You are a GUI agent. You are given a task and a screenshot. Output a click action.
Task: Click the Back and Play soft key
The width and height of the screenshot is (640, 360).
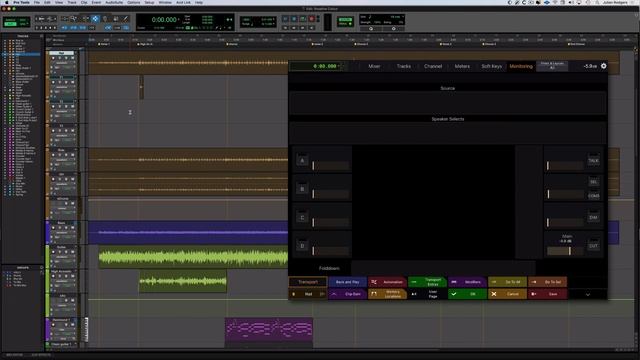click(347, 282)
